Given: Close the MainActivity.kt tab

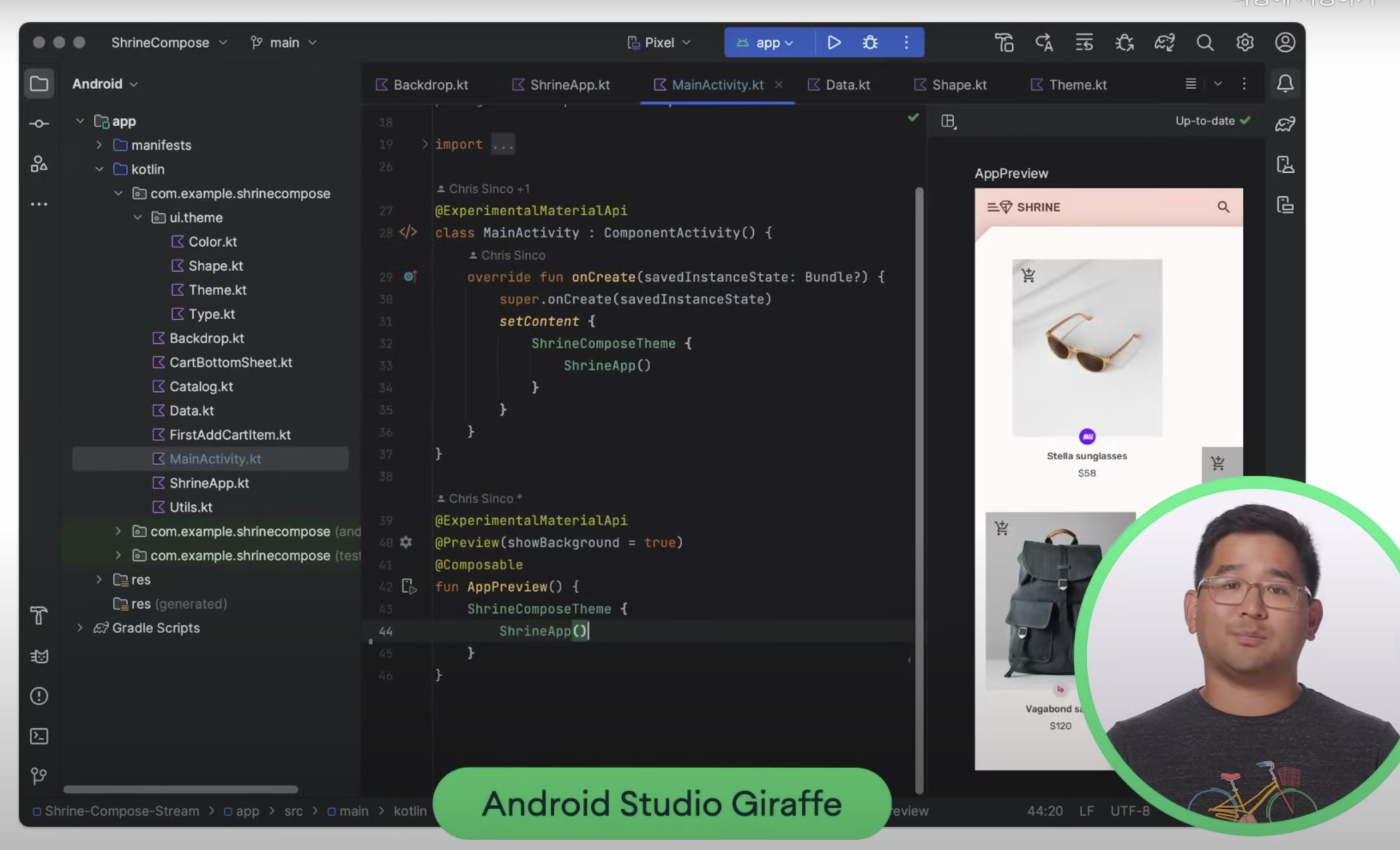Looking at the screenshot, I should point(778,85).
